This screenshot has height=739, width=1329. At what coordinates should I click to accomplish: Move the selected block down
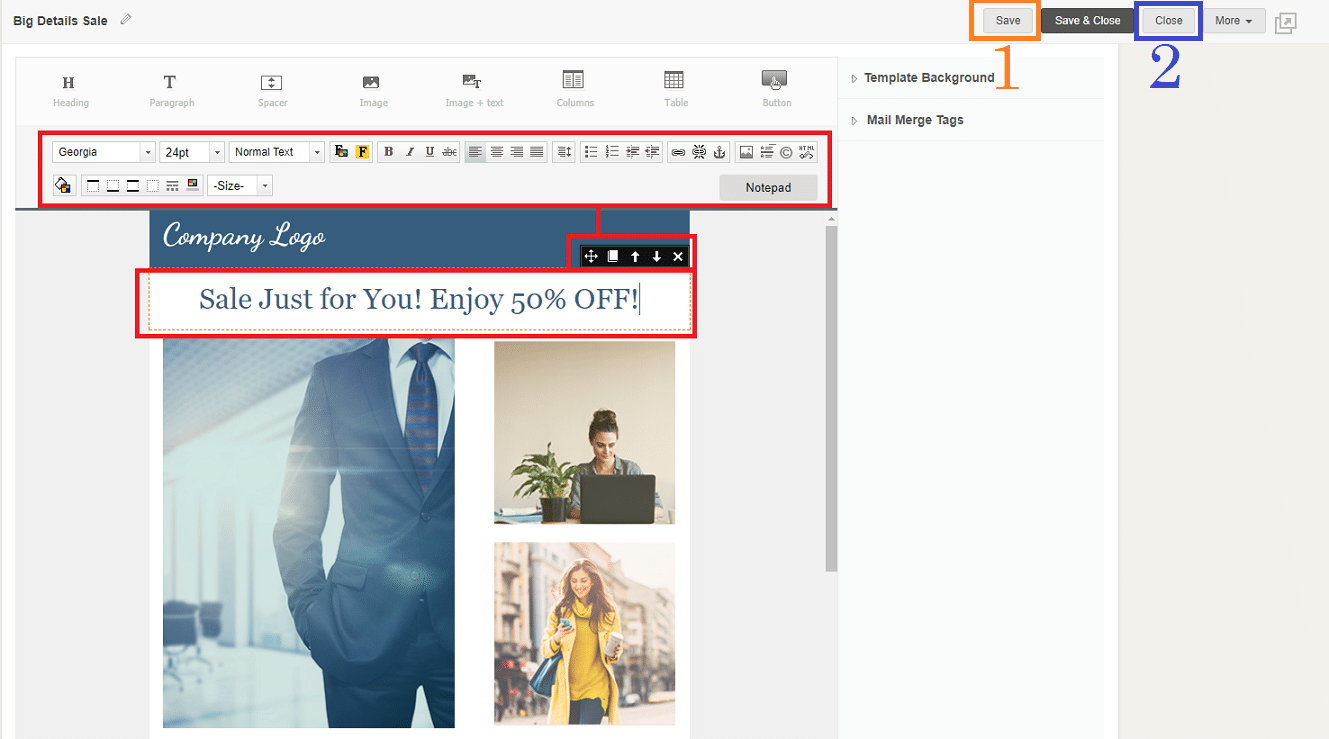pyautogui.click(x=657, y=257)
